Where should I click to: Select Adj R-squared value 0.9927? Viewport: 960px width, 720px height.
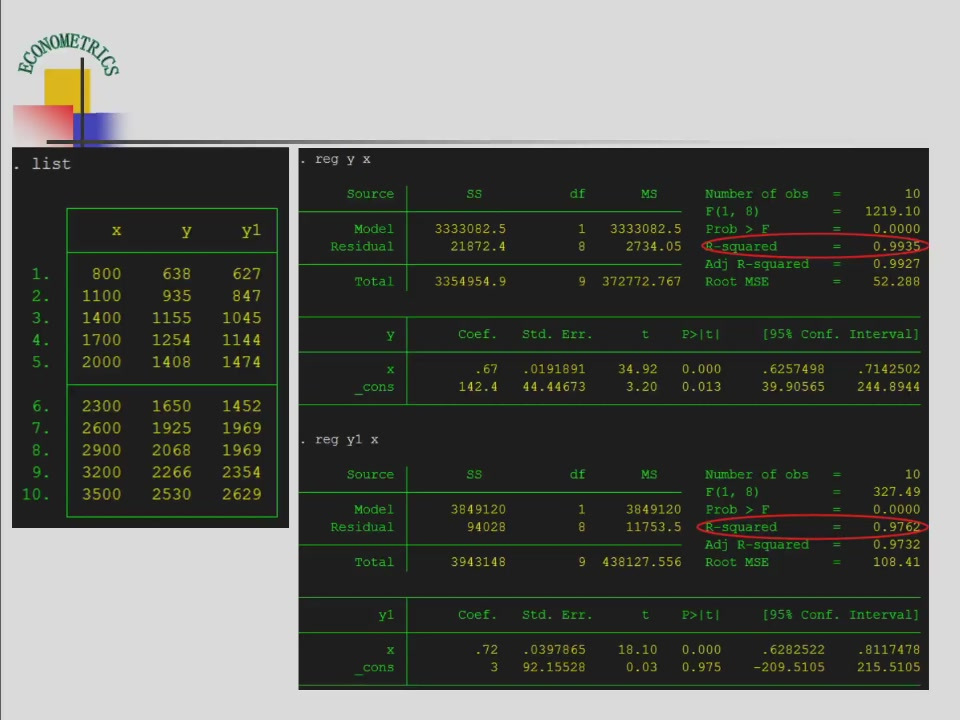tap(896, 264)
